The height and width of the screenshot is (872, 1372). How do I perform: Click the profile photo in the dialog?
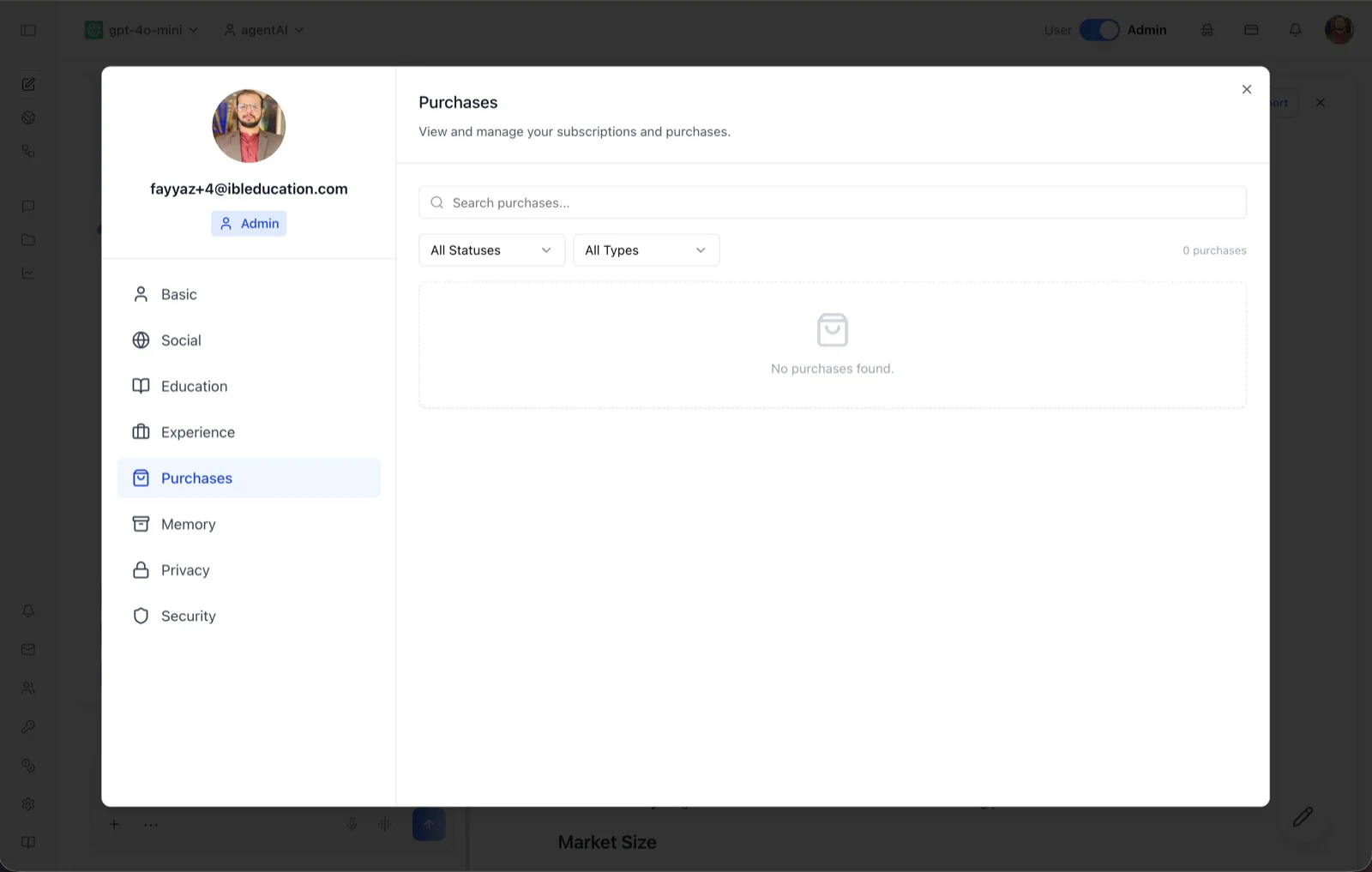coord(249,126)
